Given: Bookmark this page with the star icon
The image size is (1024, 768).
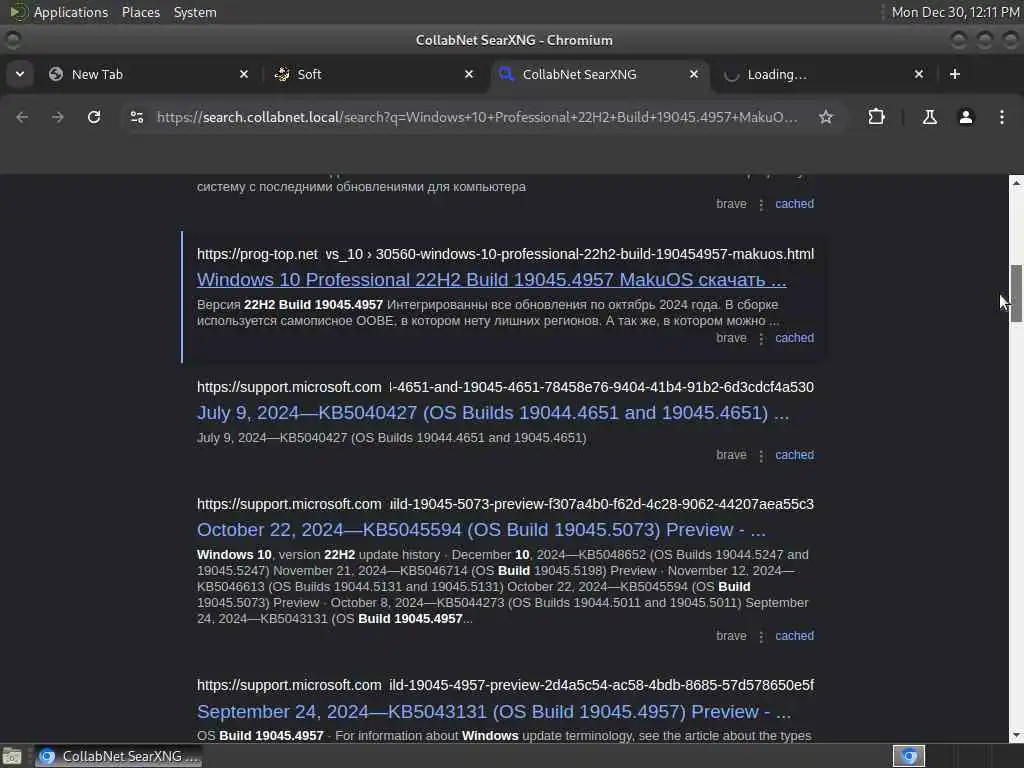Looking at the screenshot, I should point(826,117).
